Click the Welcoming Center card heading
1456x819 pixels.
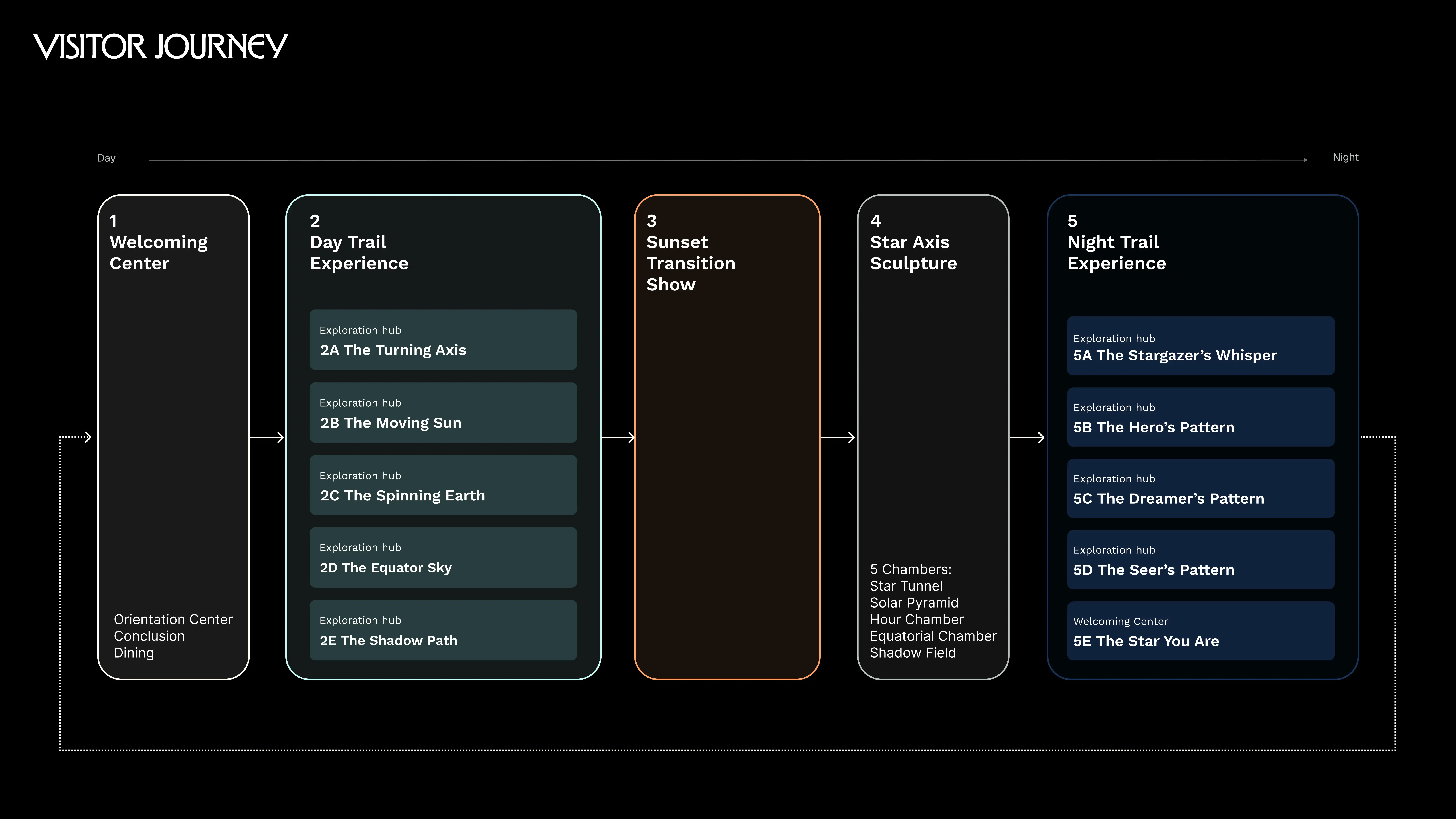point(159,253)
